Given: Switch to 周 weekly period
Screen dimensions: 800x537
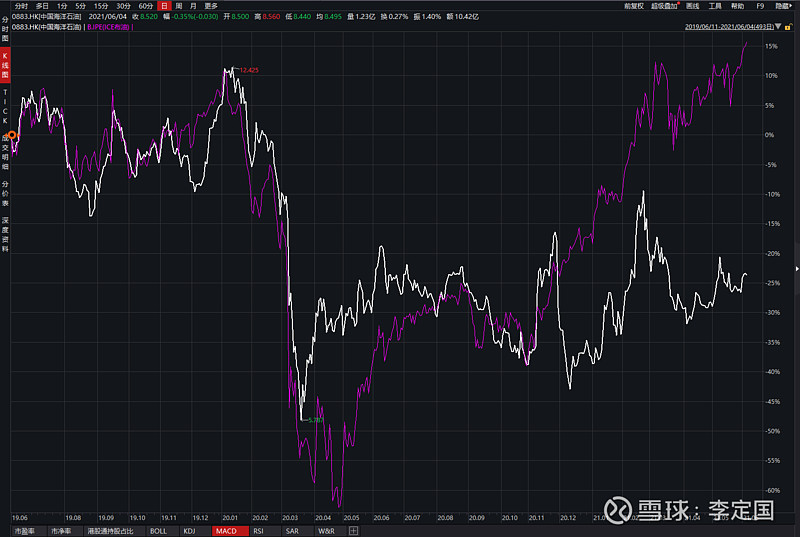Looking at the screenshot, I should point(179,6).
